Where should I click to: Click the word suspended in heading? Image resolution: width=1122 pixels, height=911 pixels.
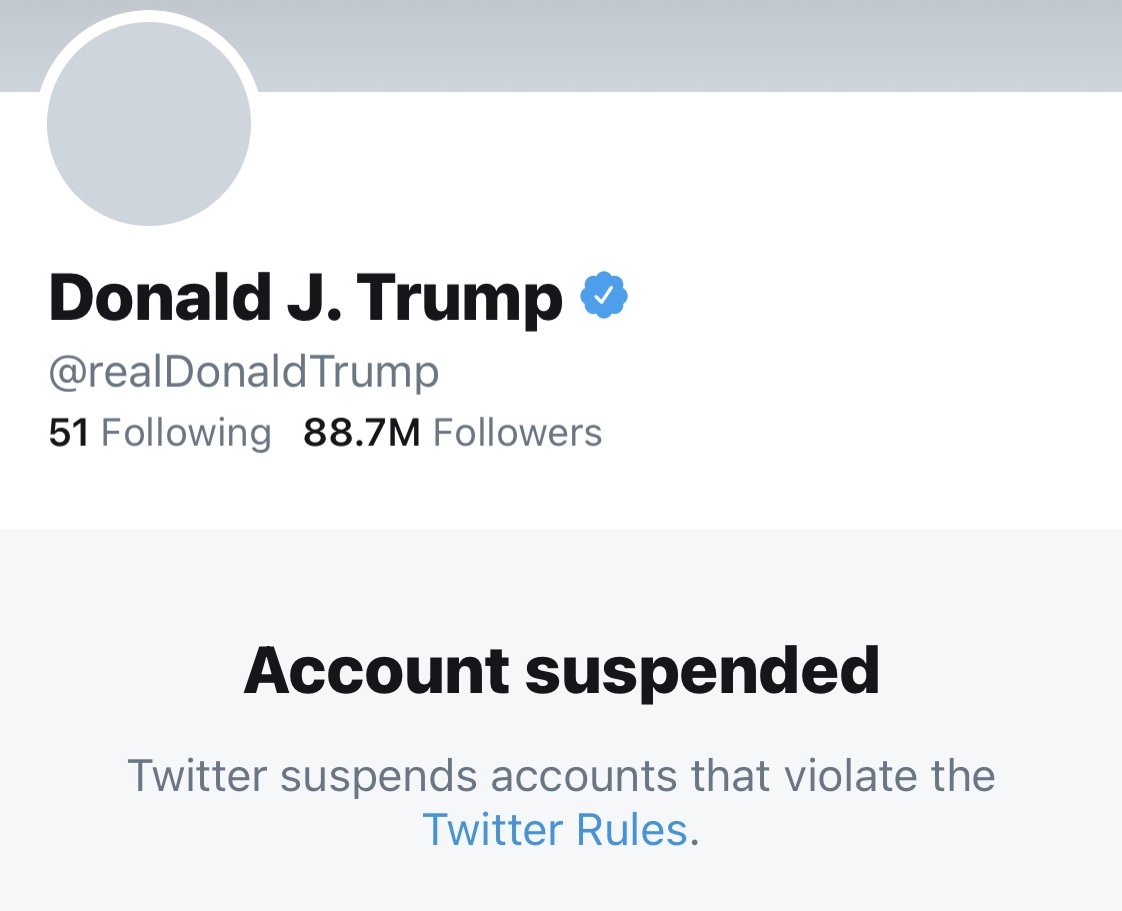click(x=702, y=670)
